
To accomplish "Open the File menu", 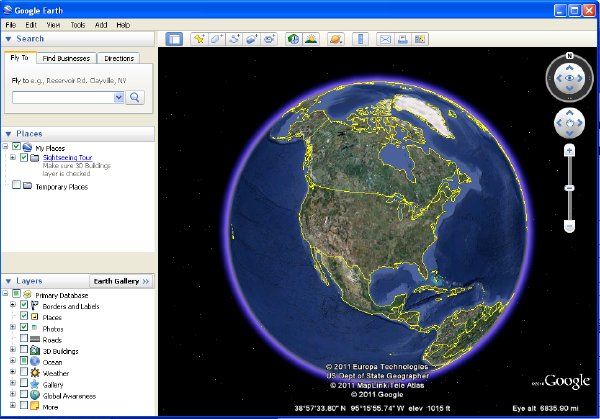I will click(11, 25).
